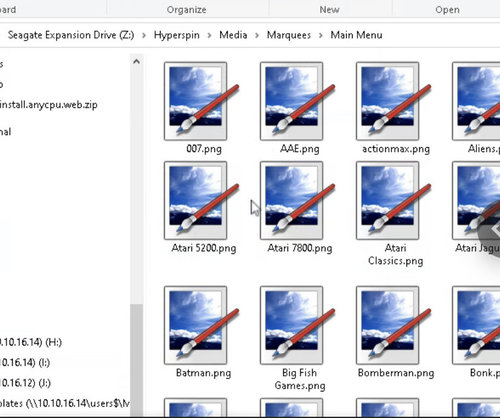
Task: Select the Aliens file icon
Action: [476, 101]
